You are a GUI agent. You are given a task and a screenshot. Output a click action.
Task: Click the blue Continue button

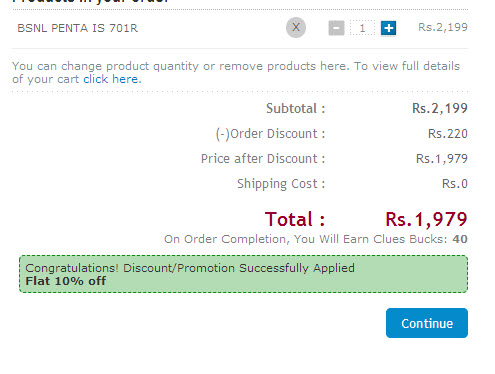(427, 323)
